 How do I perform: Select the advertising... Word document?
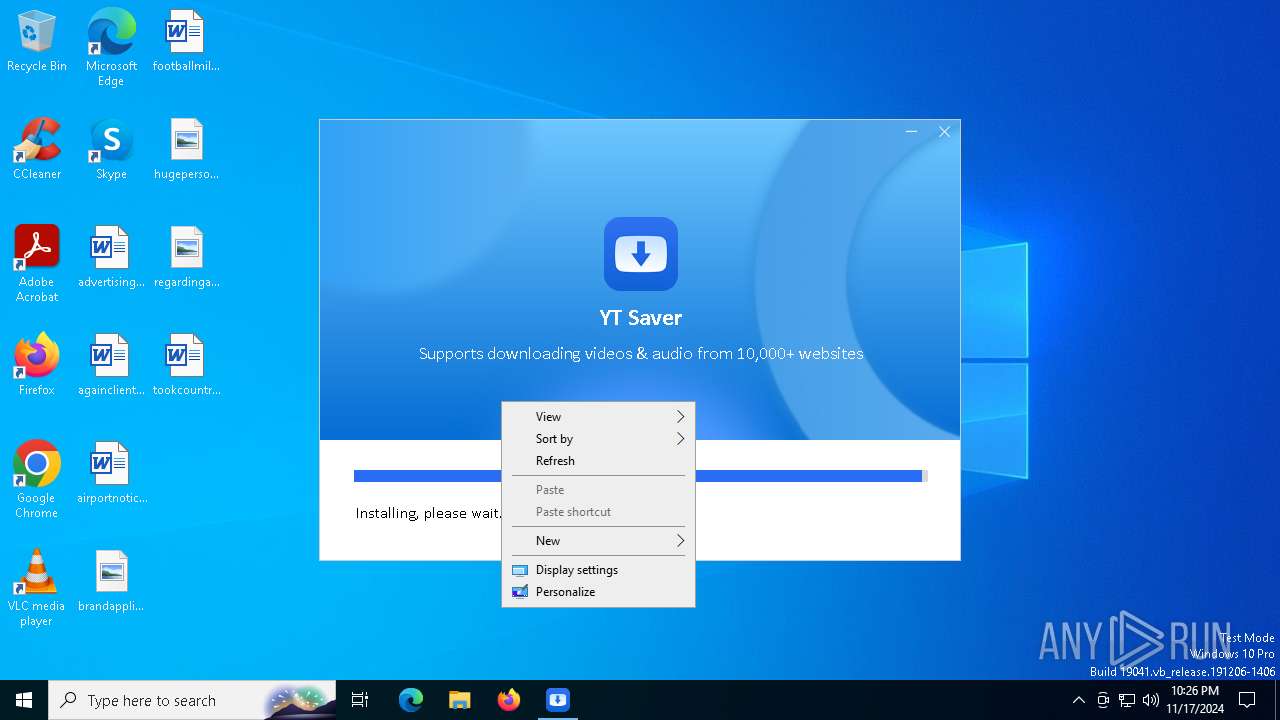coord(111,258)
